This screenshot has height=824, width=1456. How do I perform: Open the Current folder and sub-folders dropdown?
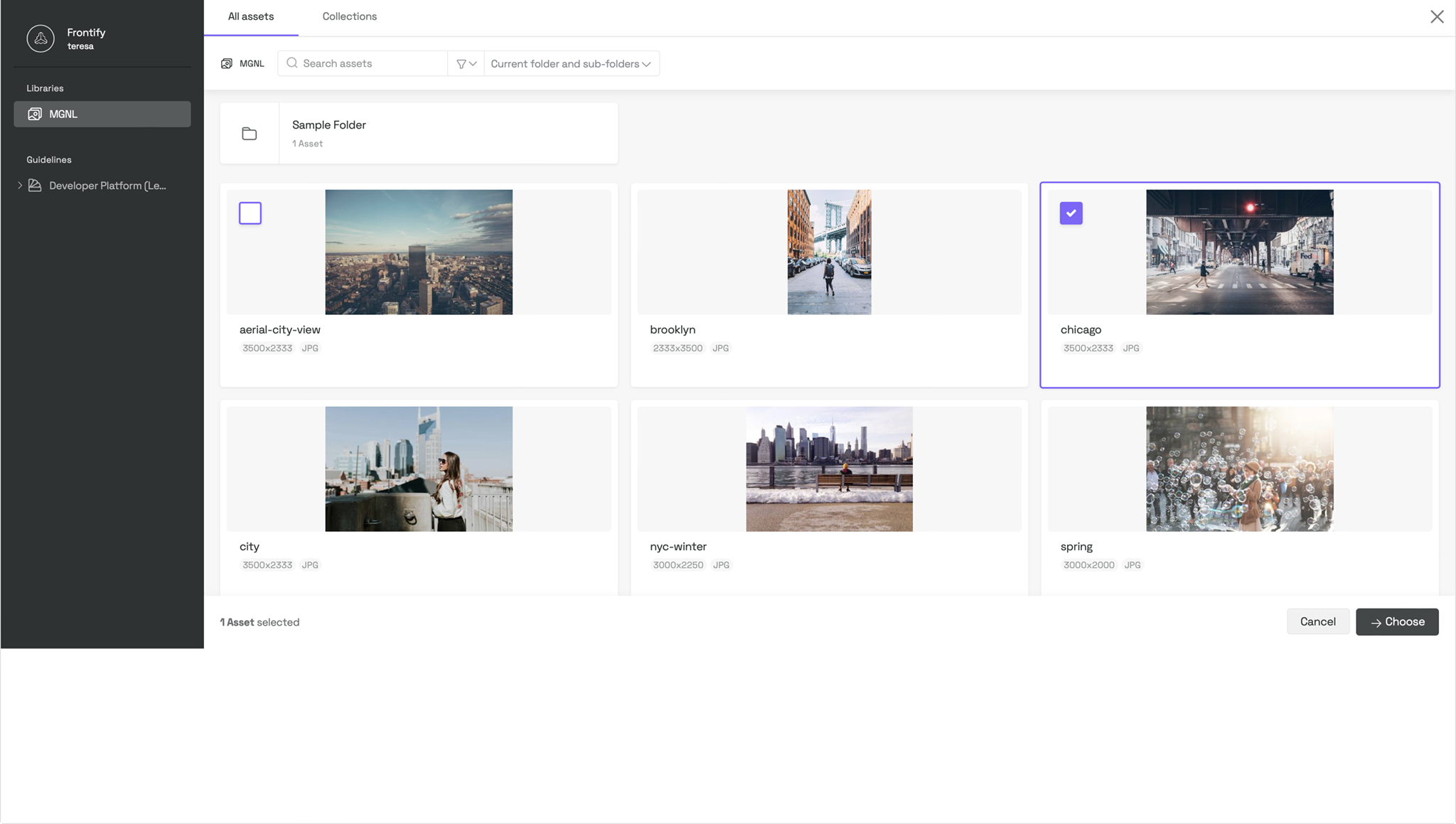570,63
